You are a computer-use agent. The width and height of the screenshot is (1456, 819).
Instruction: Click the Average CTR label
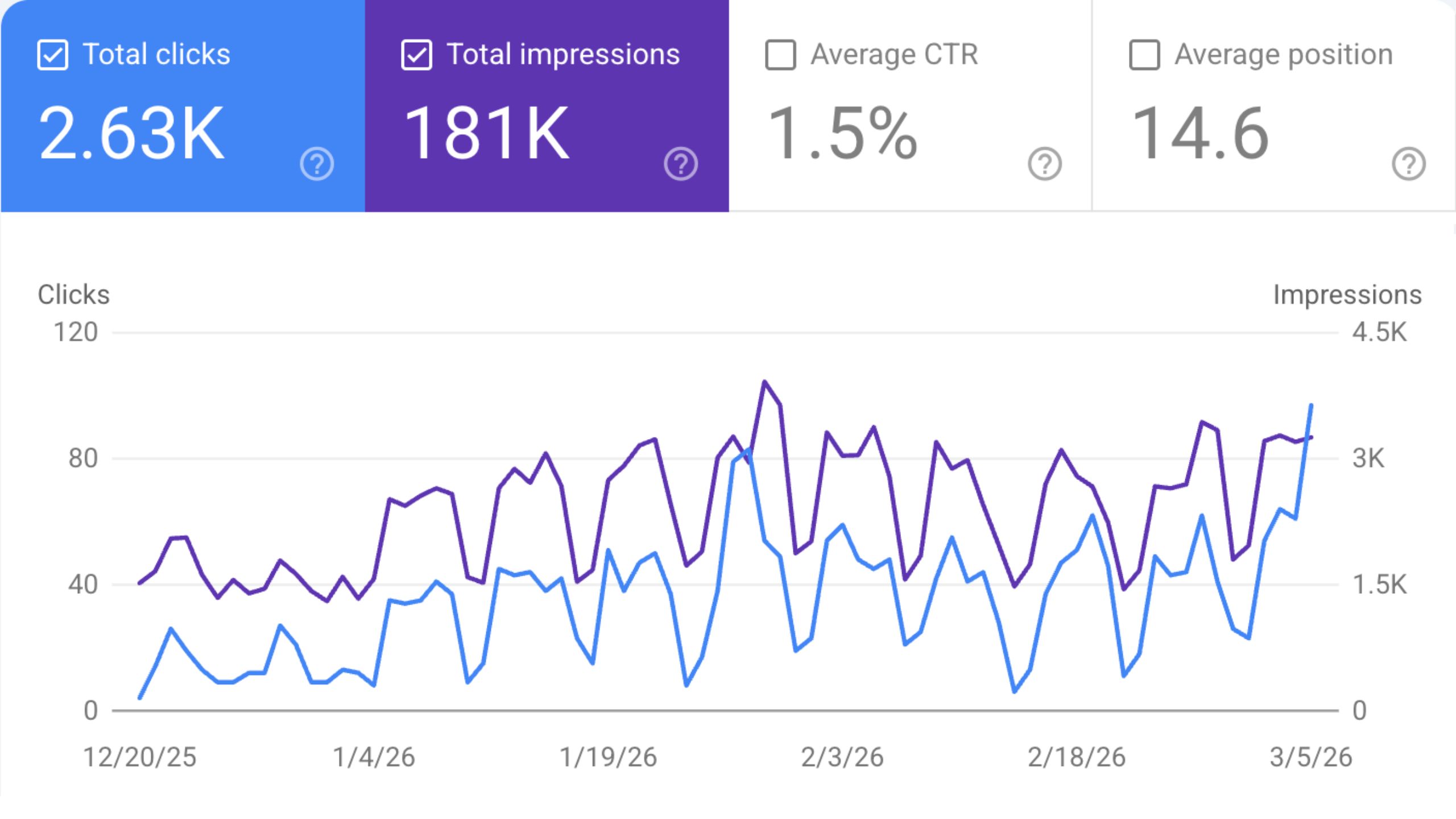[x=894, y=55]
